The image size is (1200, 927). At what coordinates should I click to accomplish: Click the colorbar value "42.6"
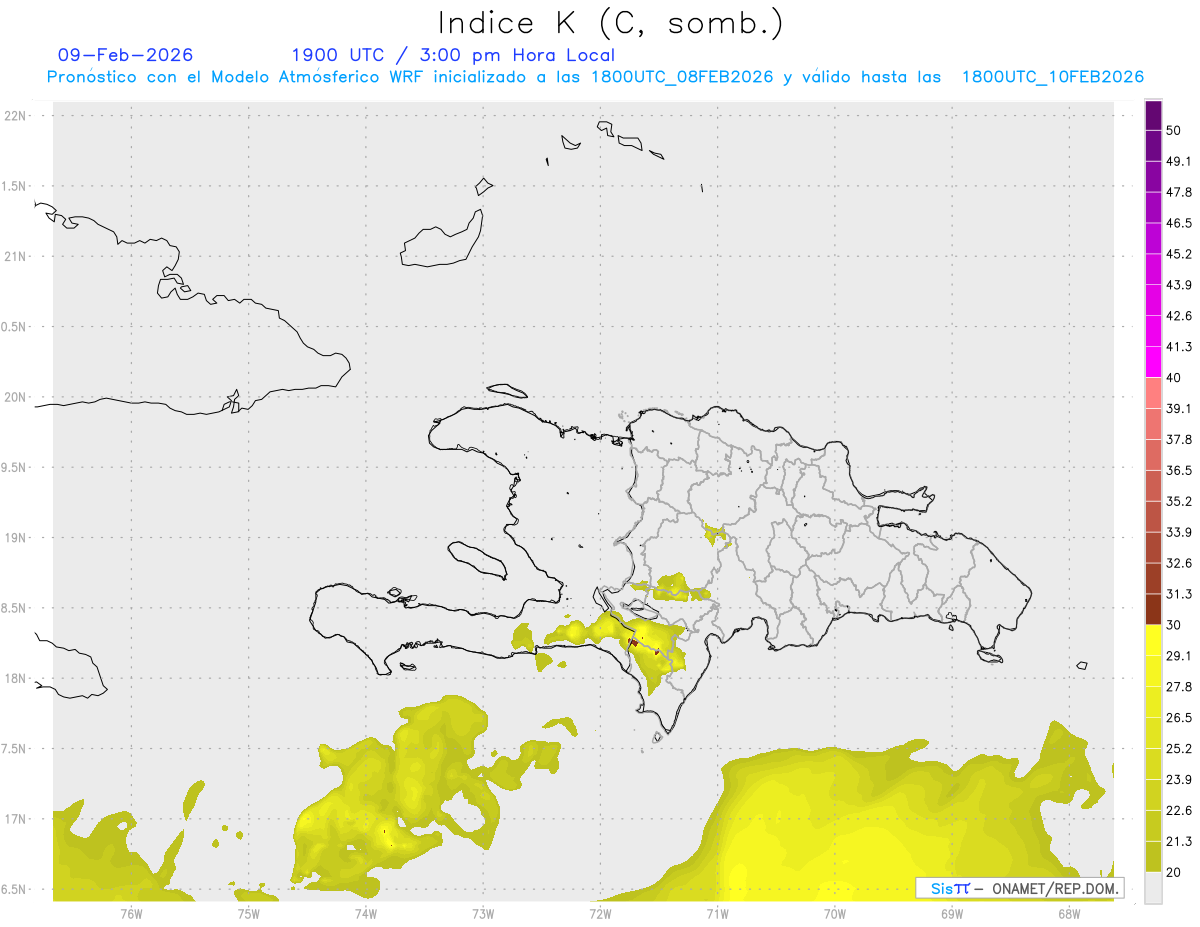[1179, 316]
